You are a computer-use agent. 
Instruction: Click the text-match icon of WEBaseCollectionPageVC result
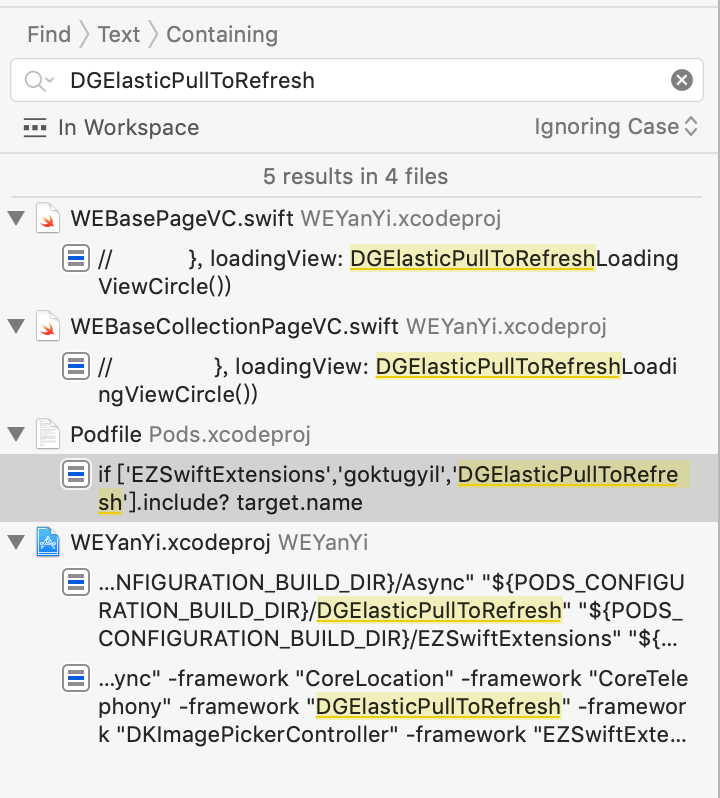click(x=76, y=366)
